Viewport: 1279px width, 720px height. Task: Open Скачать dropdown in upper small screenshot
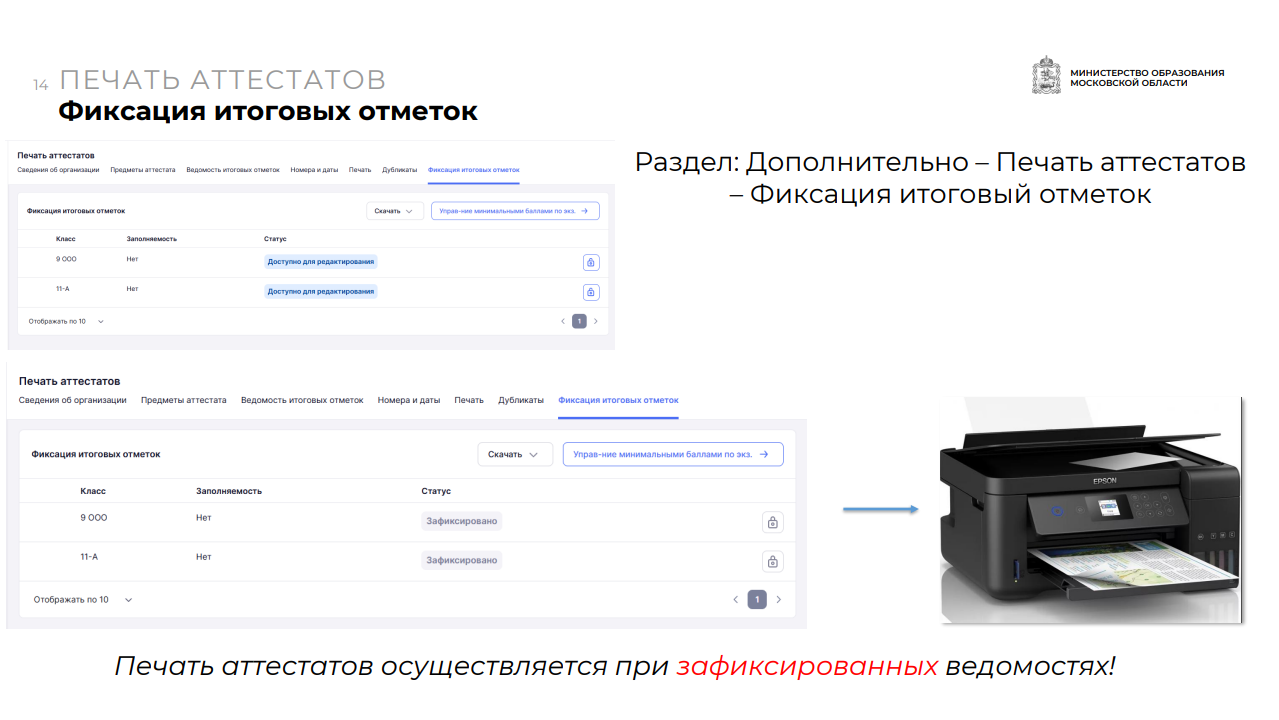(395, 211)
